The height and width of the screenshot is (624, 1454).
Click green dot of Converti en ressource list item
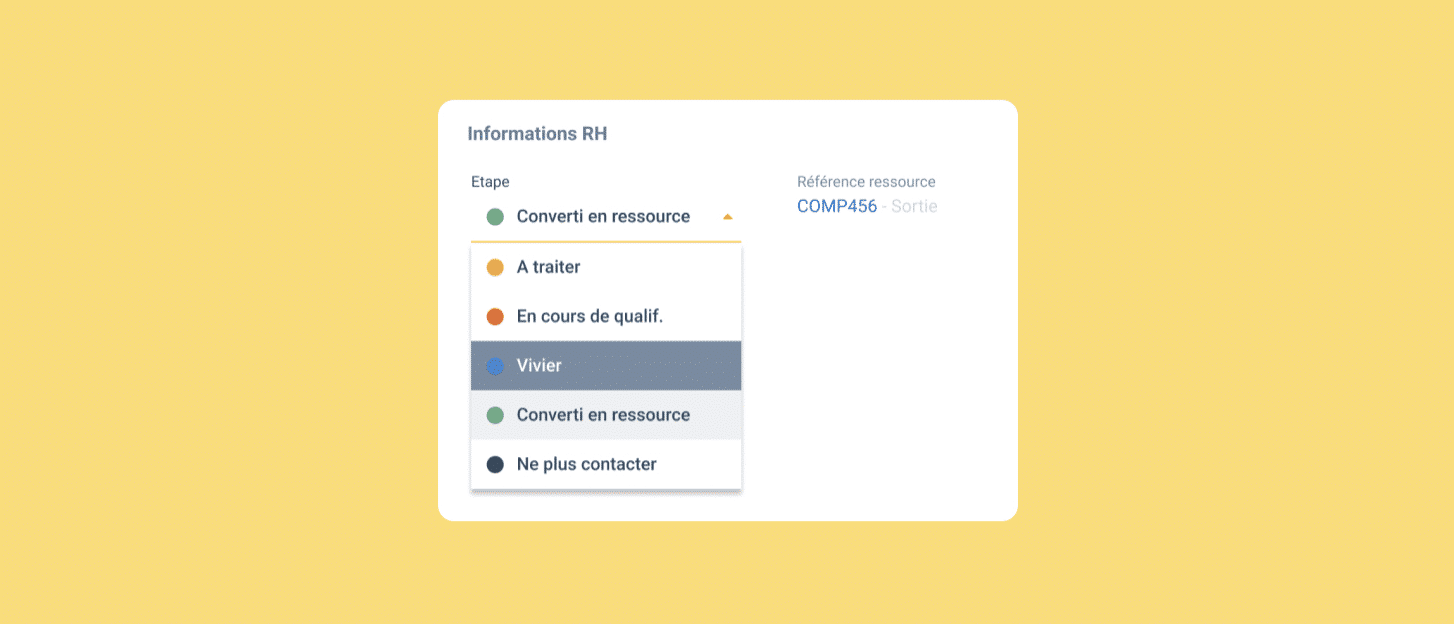(x=494, y=415)
